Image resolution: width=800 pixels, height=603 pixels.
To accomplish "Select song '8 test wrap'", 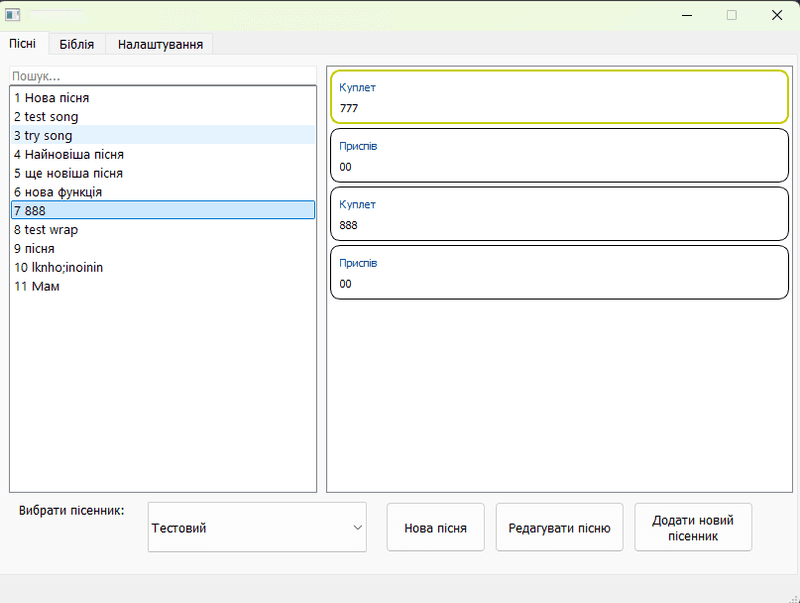I will tap(163, 230).
